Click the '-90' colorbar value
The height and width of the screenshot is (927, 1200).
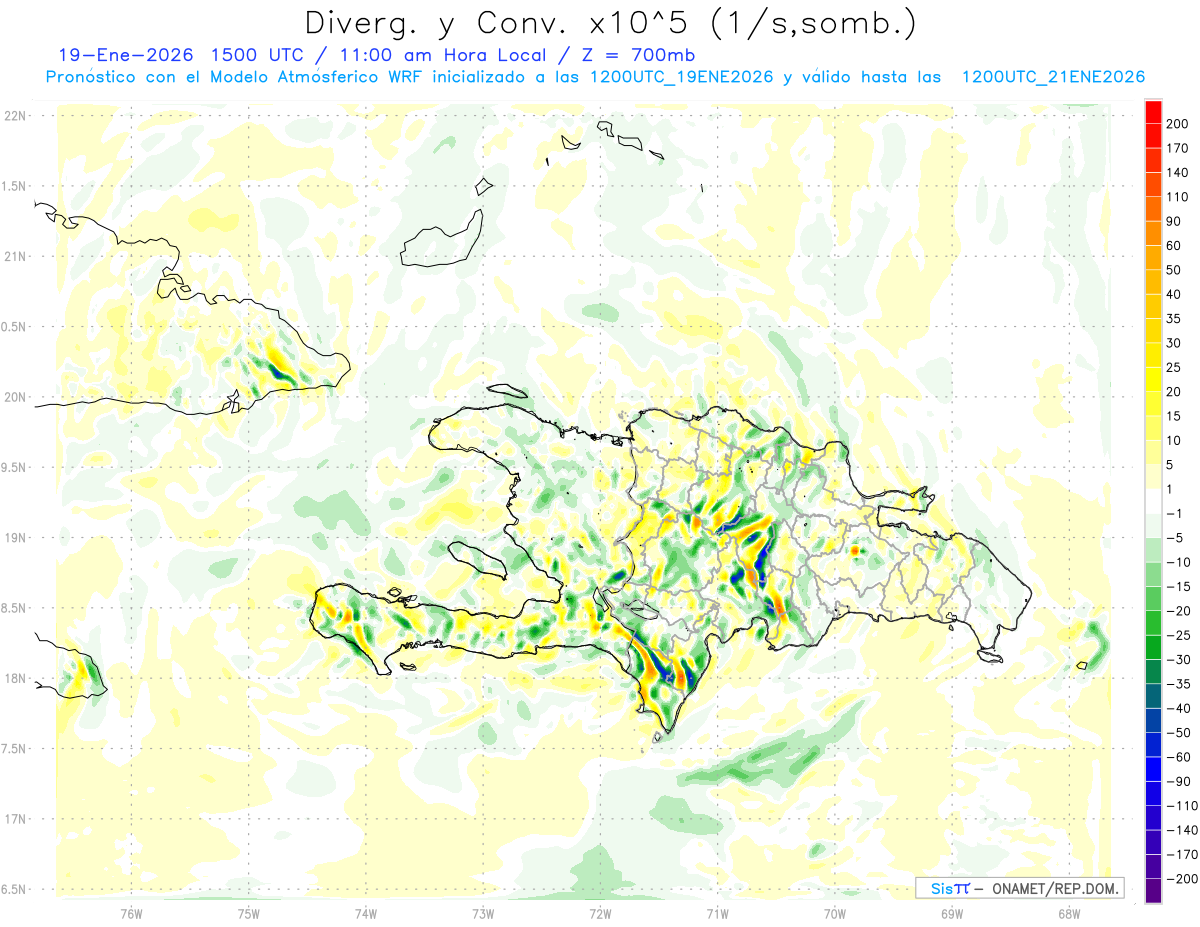1178,782
